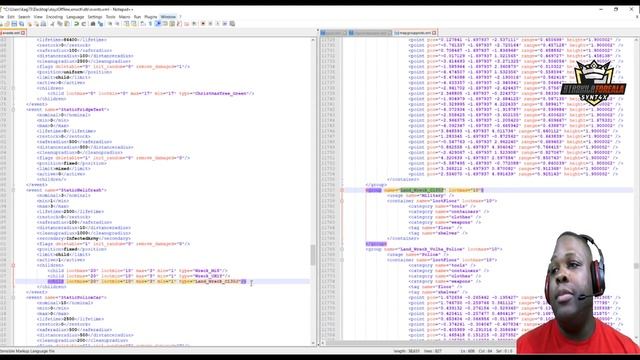The height and width of the screenshot is (360, 640).
Task: Collapse the Land_Wreck_C1302 group fold marker
Action: coord(342,190)
